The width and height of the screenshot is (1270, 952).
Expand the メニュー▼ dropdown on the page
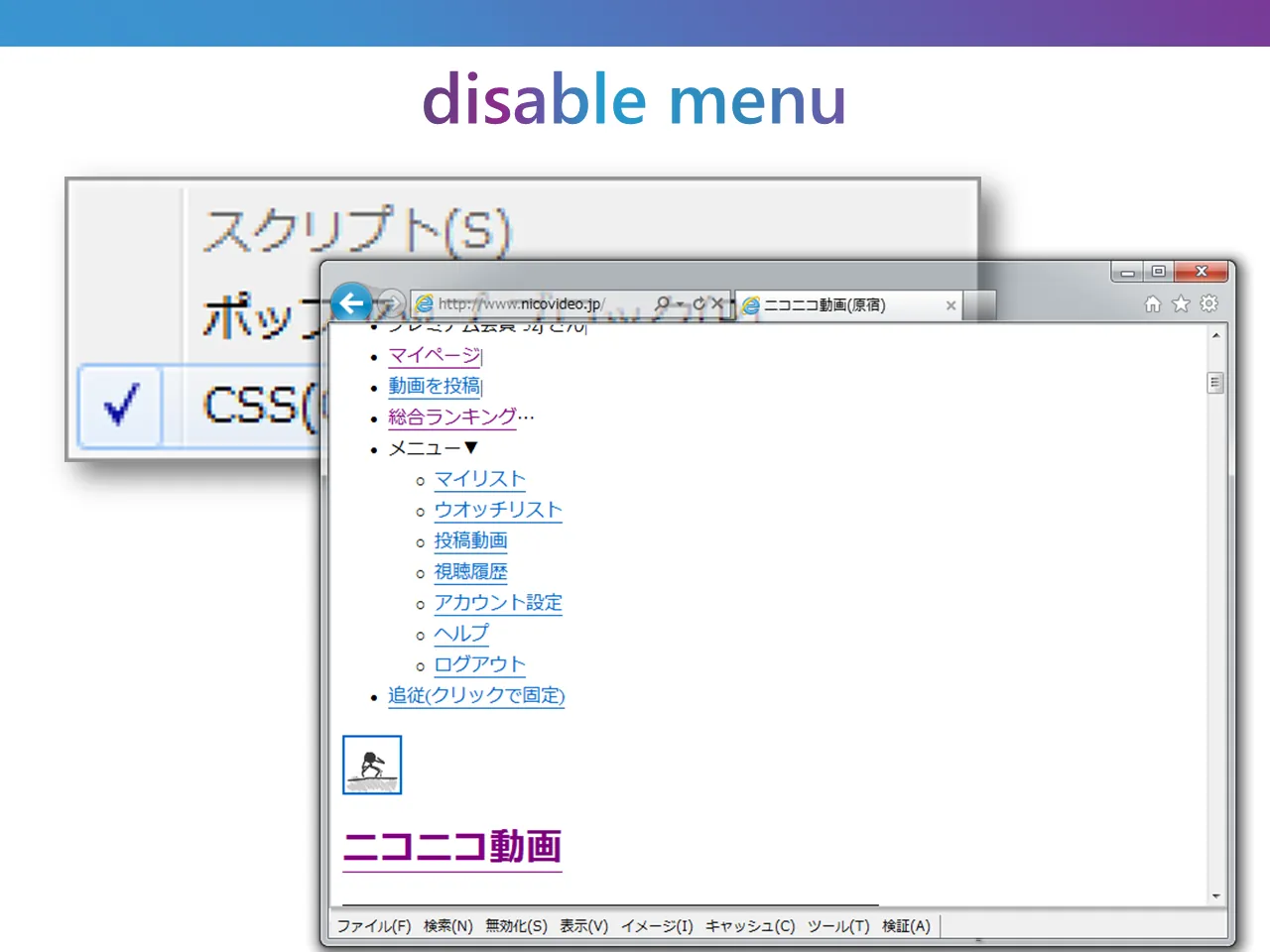coord(434,448)
